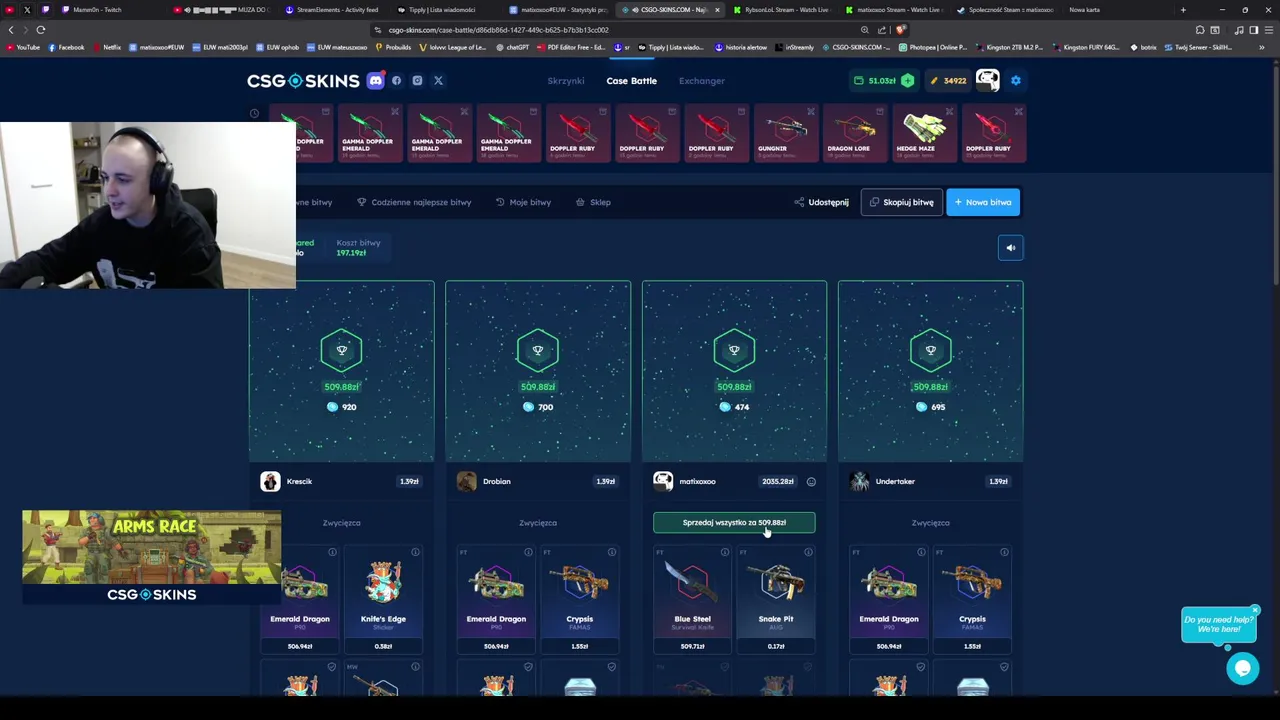1280x720 pixels.
Task: Open the Discord icon beside the CSGO-SKINS logo
Action: pos(376,81)
